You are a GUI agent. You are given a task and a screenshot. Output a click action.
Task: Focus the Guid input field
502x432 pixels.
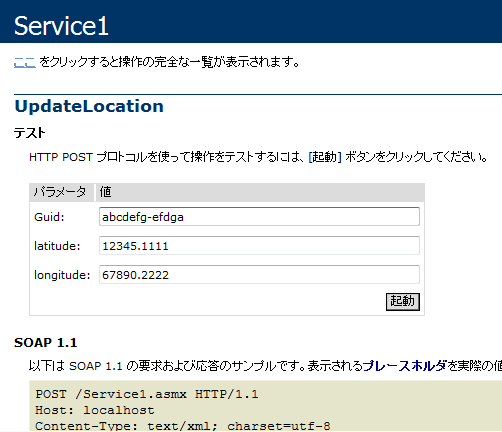coord(259,217)
